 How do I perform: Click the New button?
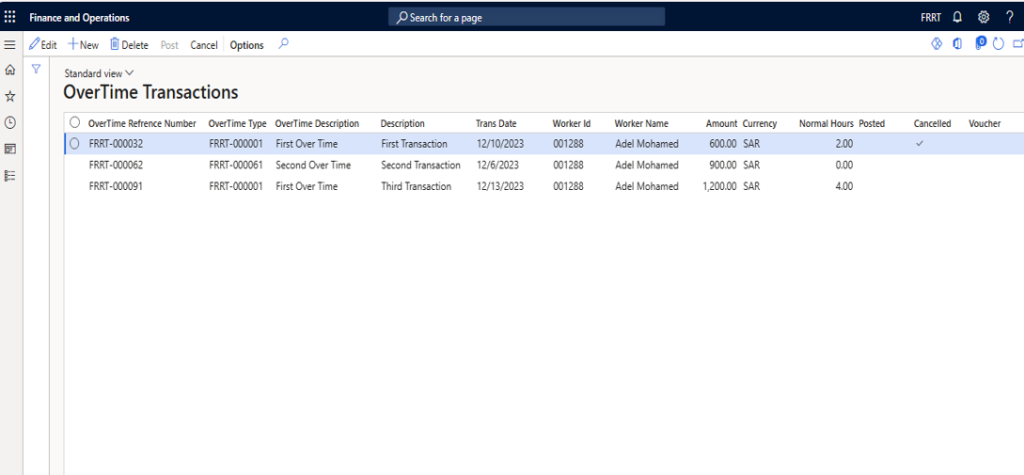click(x=83, y=45)
